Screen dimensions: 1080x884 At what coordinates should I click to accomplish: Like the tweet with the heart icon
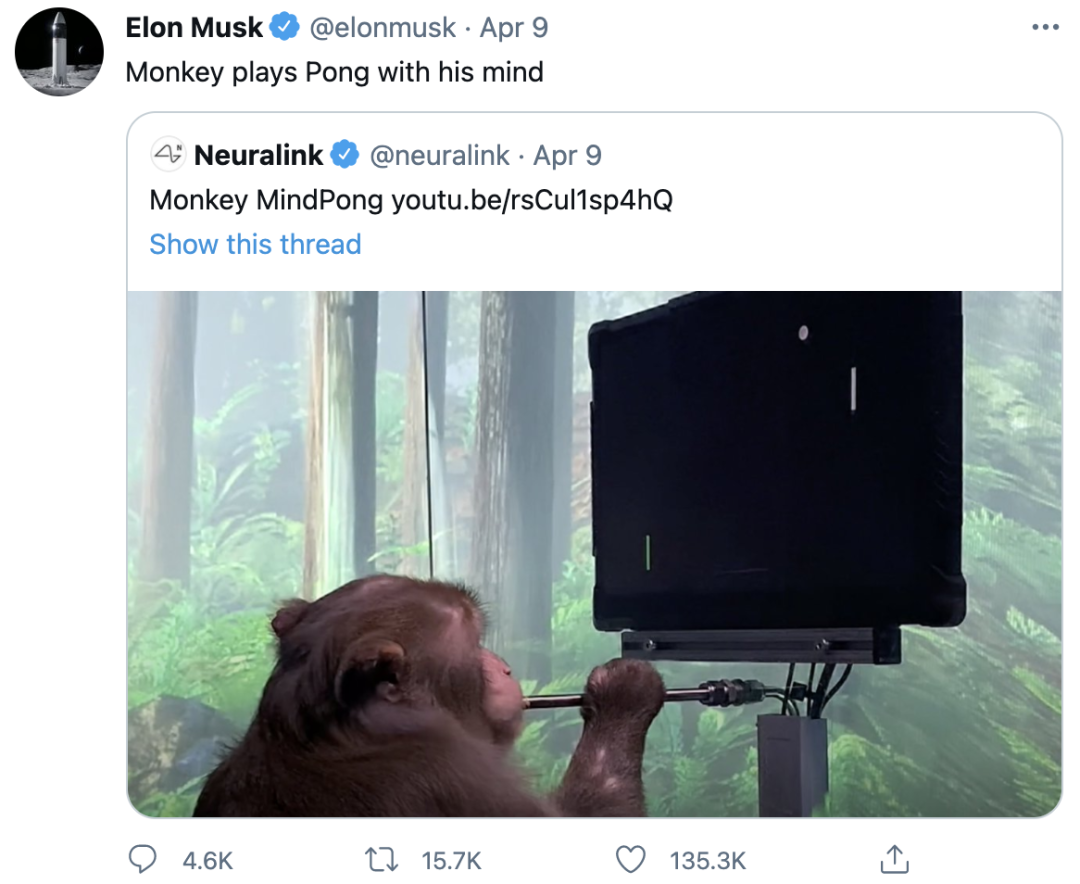pyautogui.click(x=630, y=859)
